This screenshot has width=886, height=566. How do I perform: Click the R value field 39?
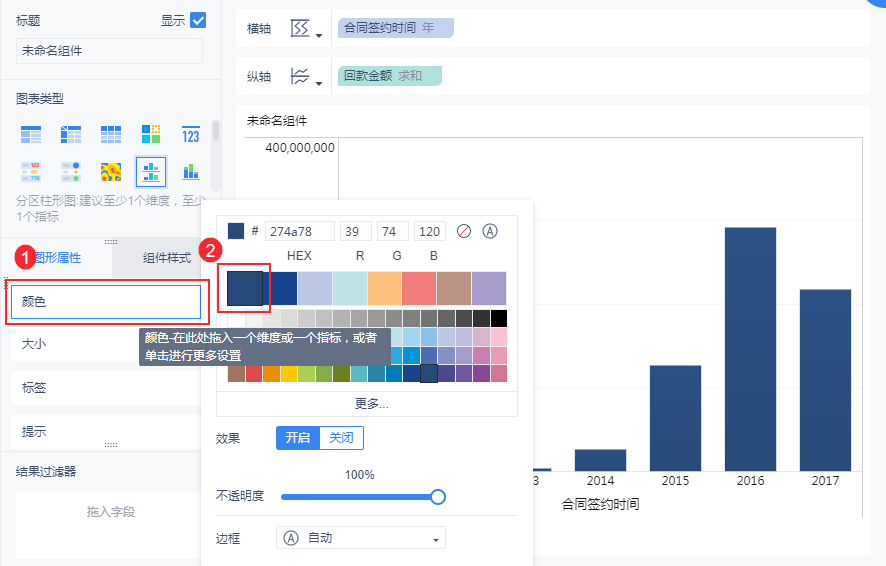[x=355, y=231]
